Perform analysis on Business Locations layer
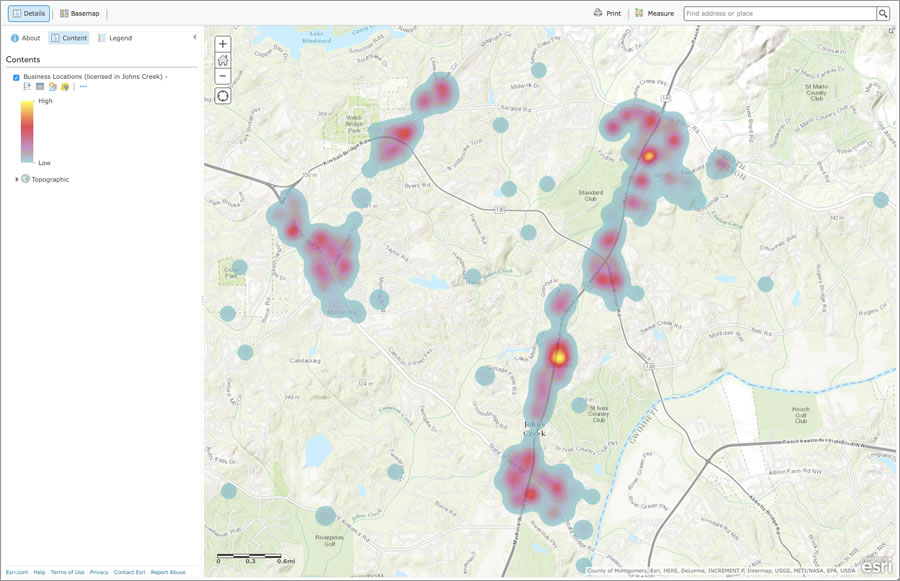This screenshot has height=581, width=900. point(65,86)
